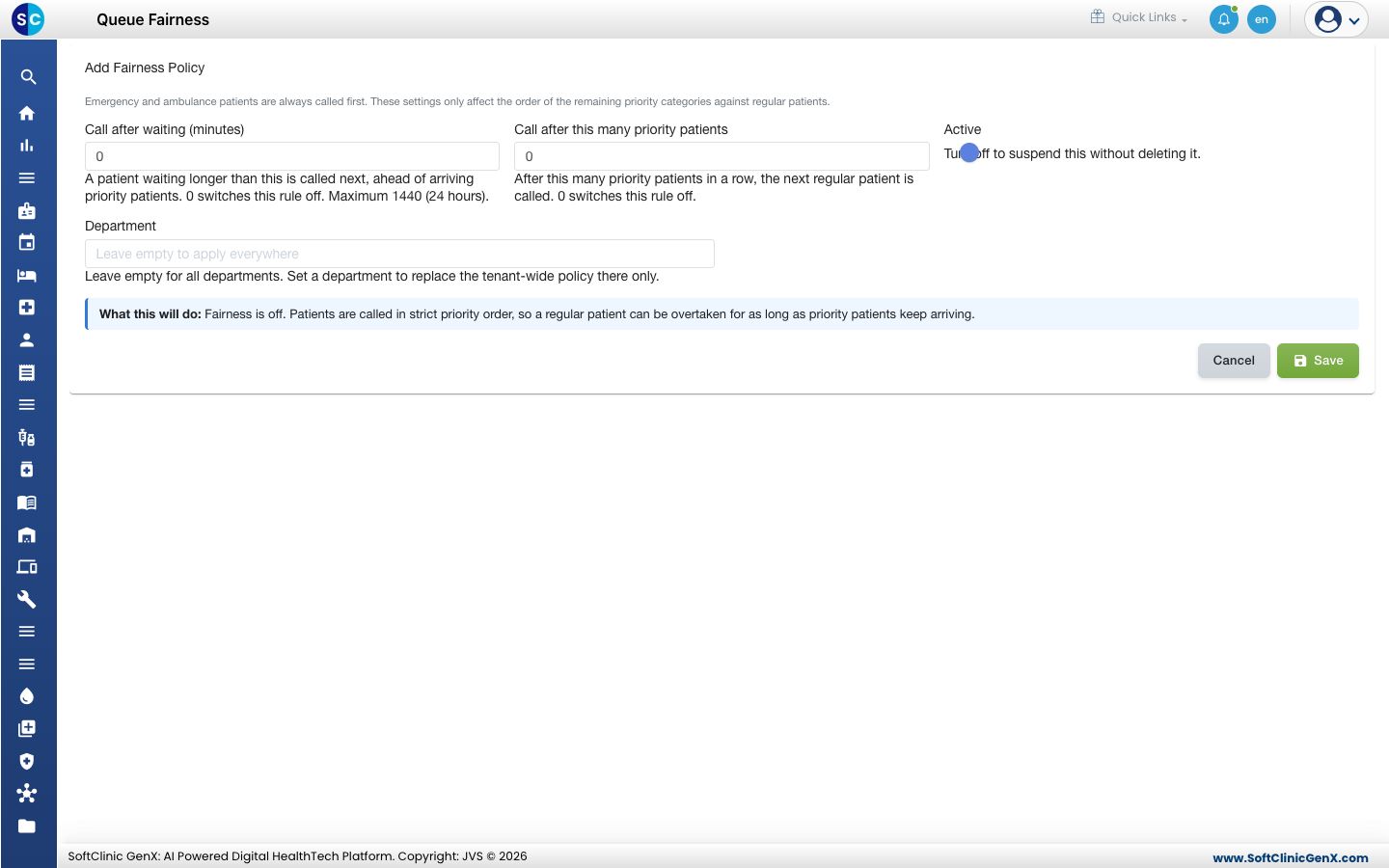The height and width of the screenshot is (868, 1389).
Task: Open the Quick Links dropdown
Action: pos(1139,17)
